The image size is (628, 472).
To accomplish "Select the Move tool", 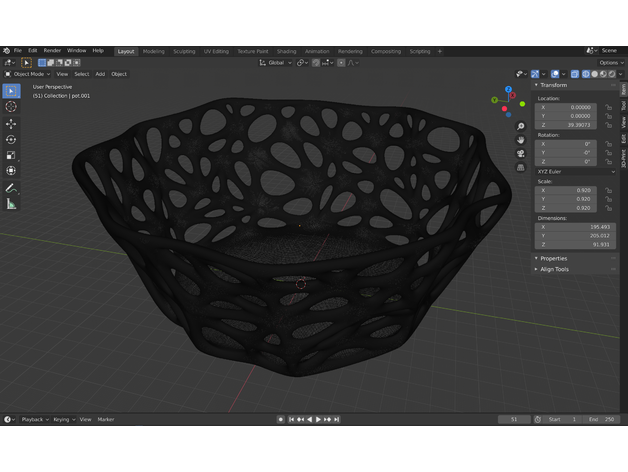I will tap(11, 124).
